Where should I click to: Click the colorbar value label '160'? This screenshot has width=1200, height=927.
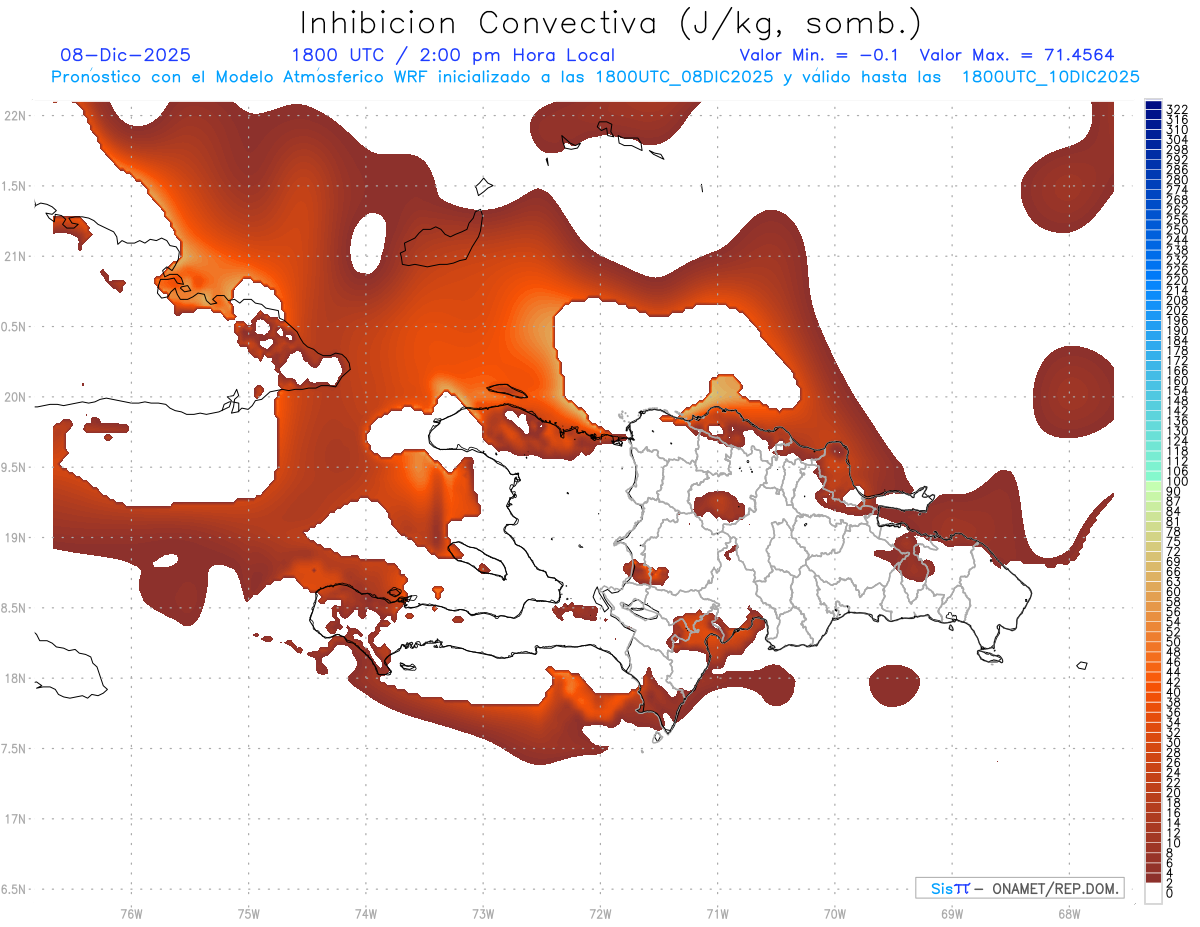(x=1177, y=381)
